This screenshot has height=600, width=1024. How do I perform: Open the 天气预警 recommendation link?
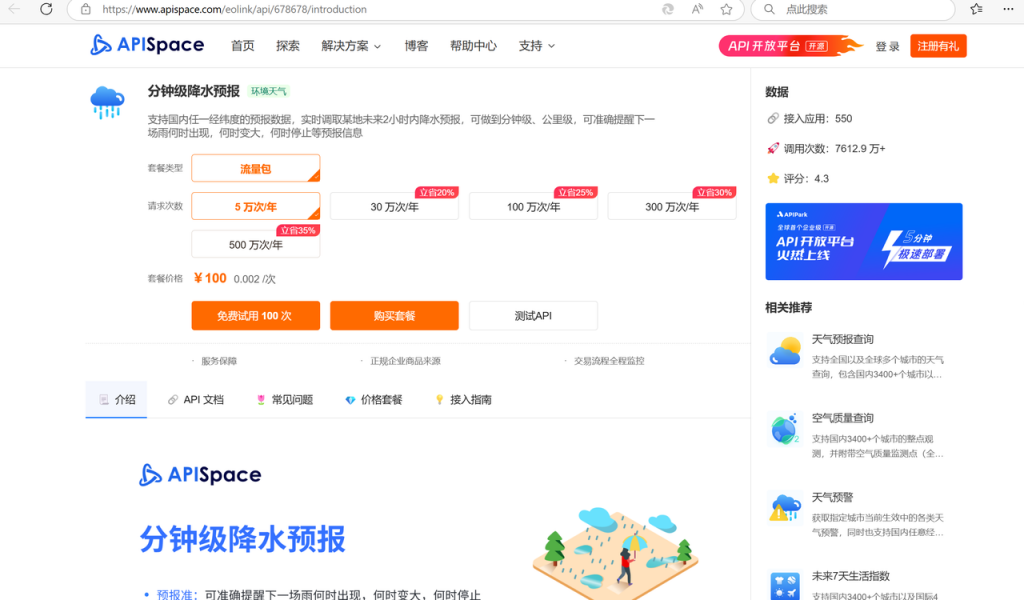(x=832, y=497)
